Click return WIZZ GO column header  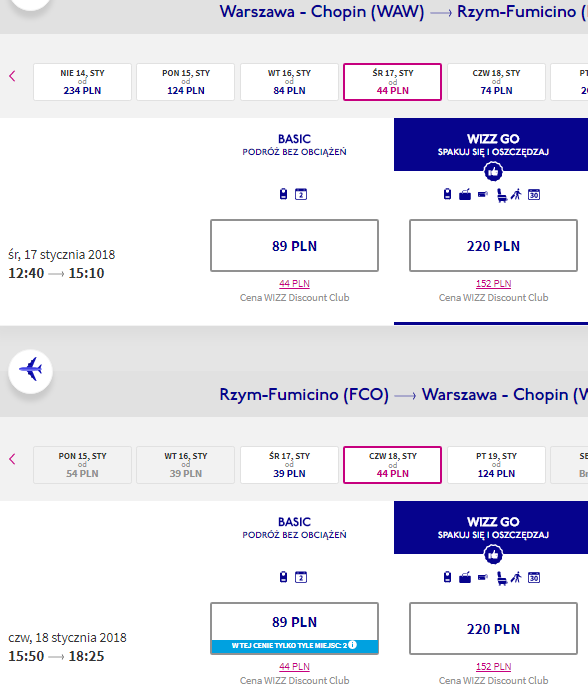coord(491,527)
